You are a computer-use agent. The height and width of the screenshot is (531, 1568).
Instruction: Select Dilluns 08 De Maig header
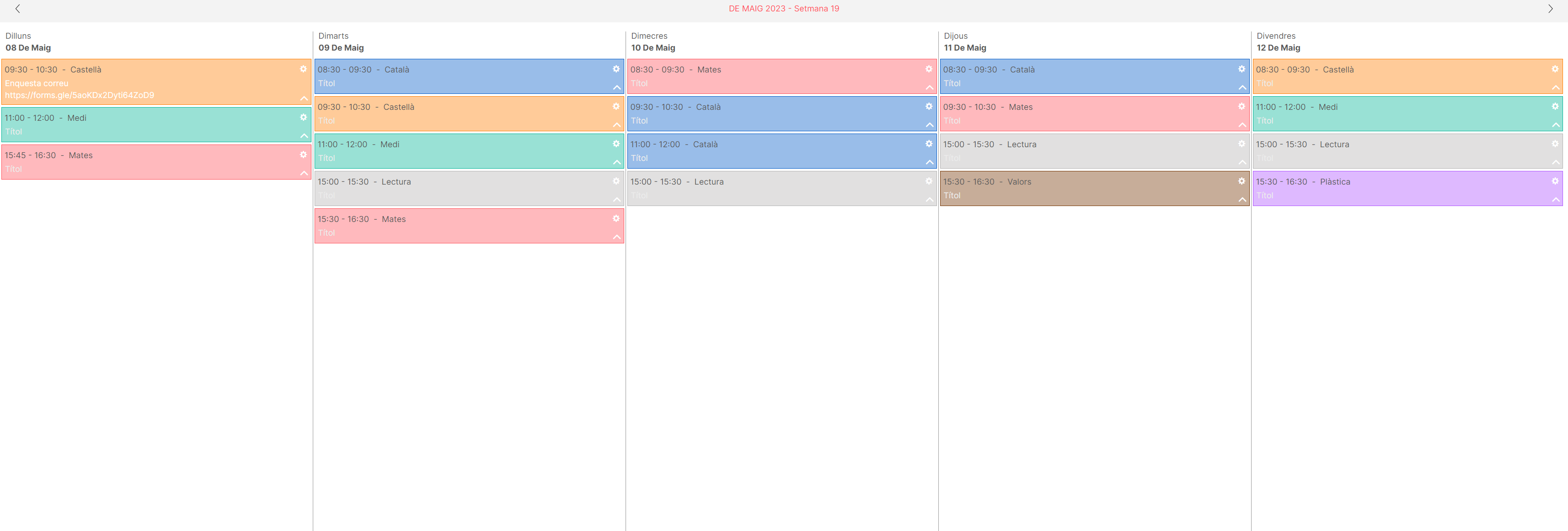coord(28,42)
